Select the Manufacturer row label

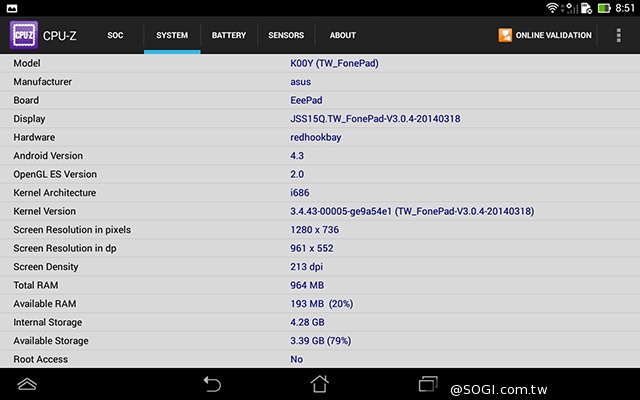(42, 82)
